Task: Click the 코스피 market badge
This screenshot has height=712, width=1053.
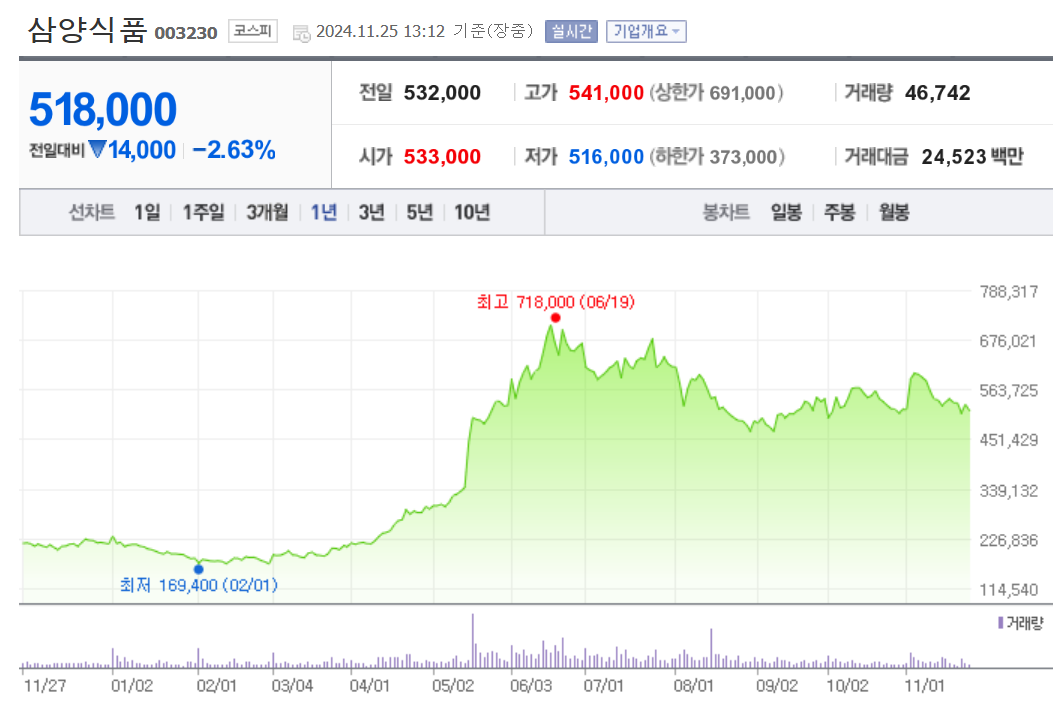Action: 253,31
